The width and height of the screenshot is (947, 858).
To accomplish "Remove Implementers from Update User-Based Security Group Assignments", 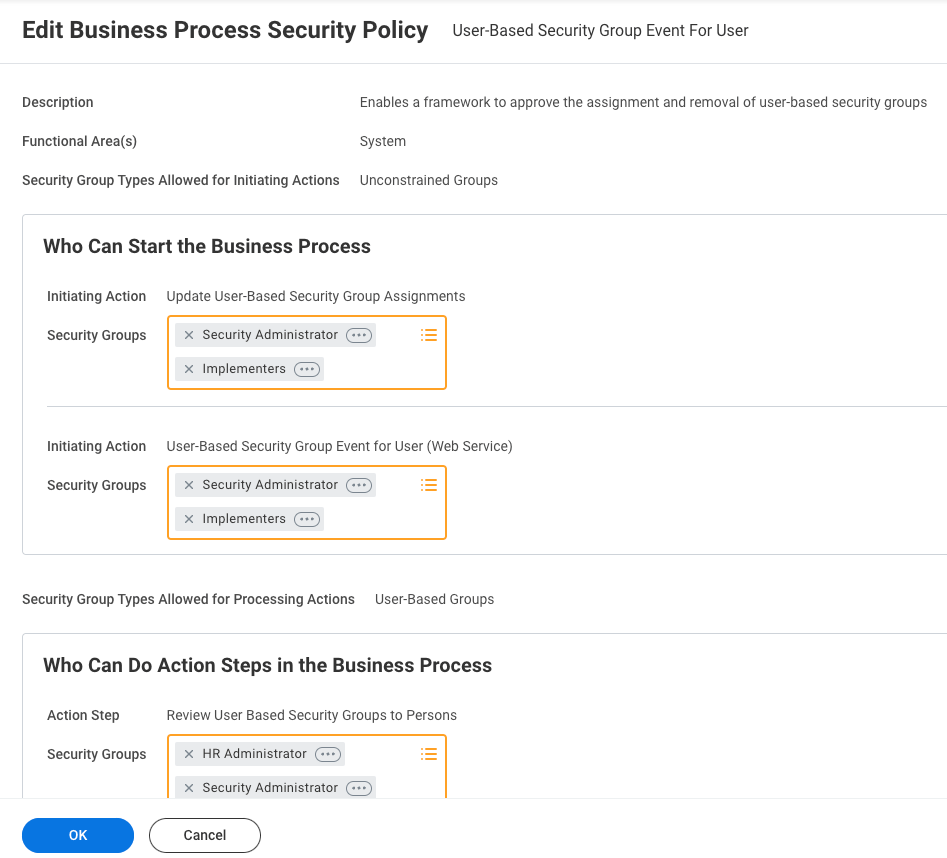I will pos(189,369).
